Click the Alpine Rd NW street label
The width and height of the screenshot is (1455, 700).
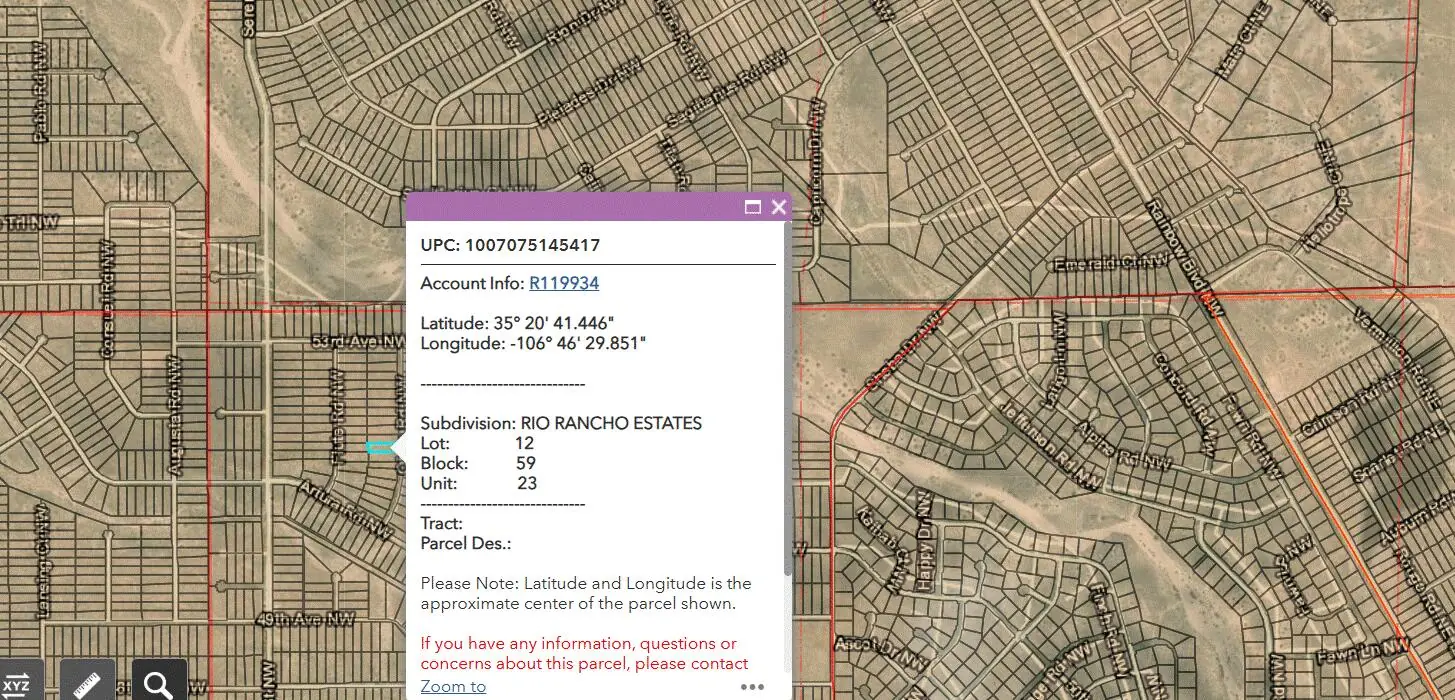[1122, 447]
